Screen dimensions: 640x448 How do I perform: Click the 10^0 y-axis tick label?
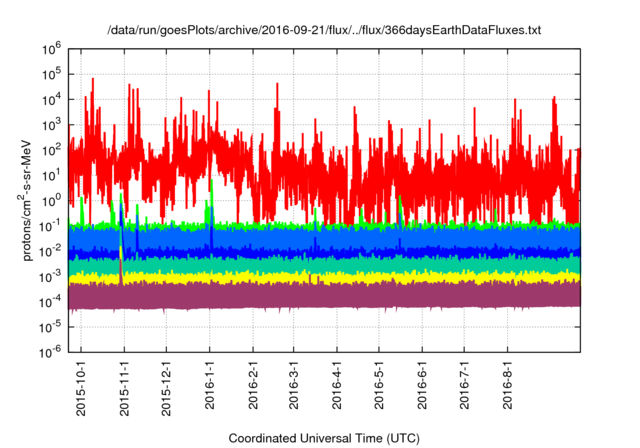(x=51, y=201)
